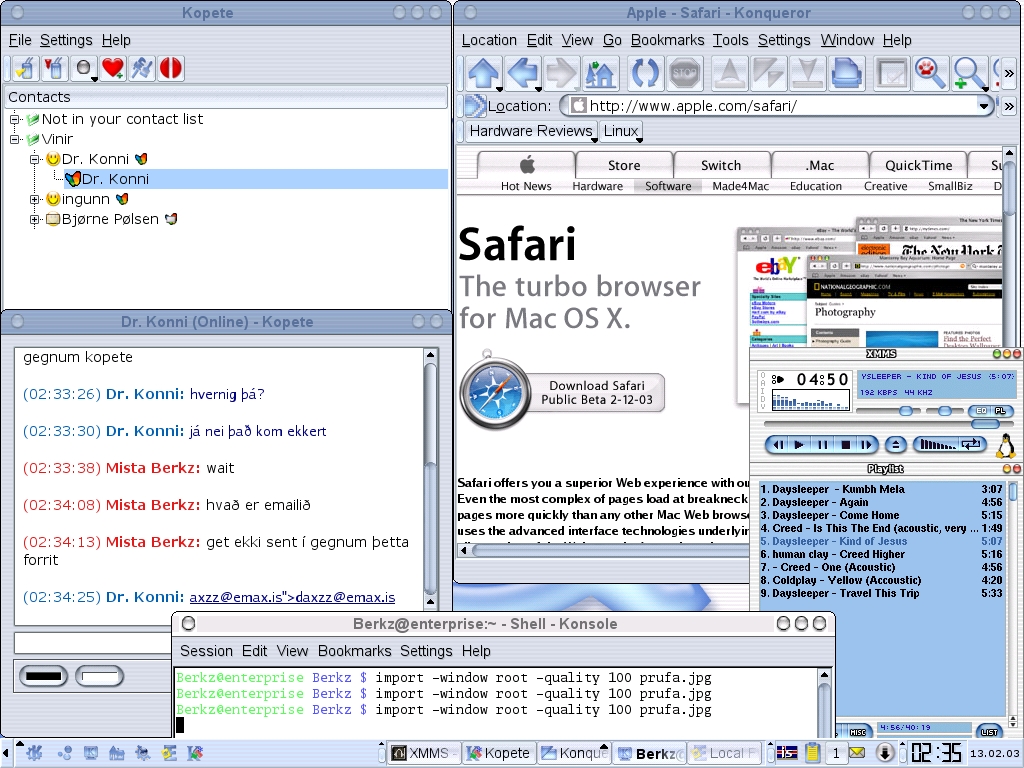1024x768 pixels.
Task: Click the desktop pager number 1
Action: (835, 753)
